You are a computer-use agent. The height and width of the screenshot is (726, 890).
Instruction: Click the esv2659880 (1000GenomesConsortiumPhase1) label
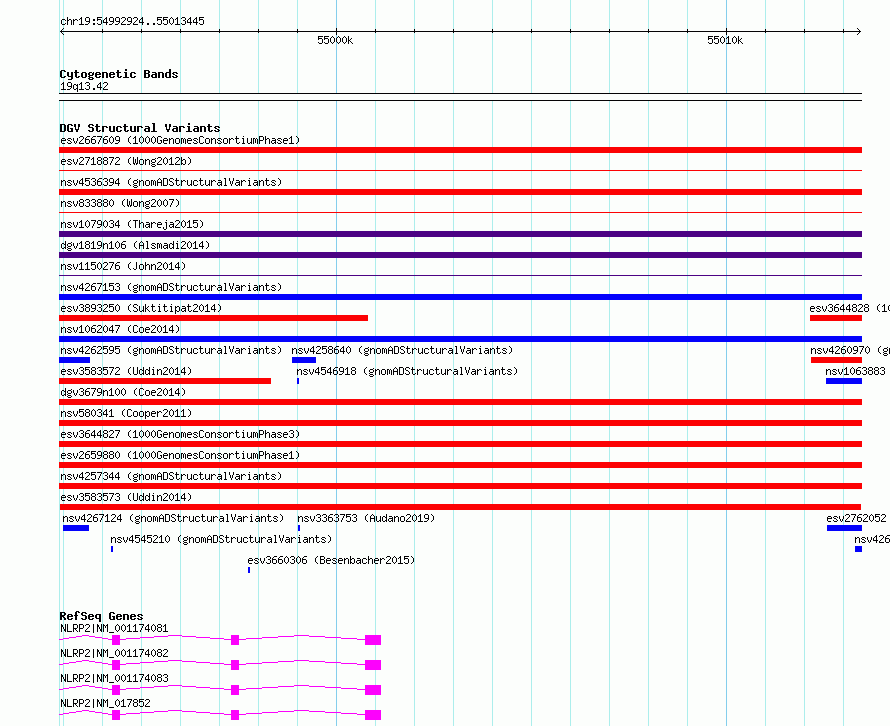pos(180,455)
